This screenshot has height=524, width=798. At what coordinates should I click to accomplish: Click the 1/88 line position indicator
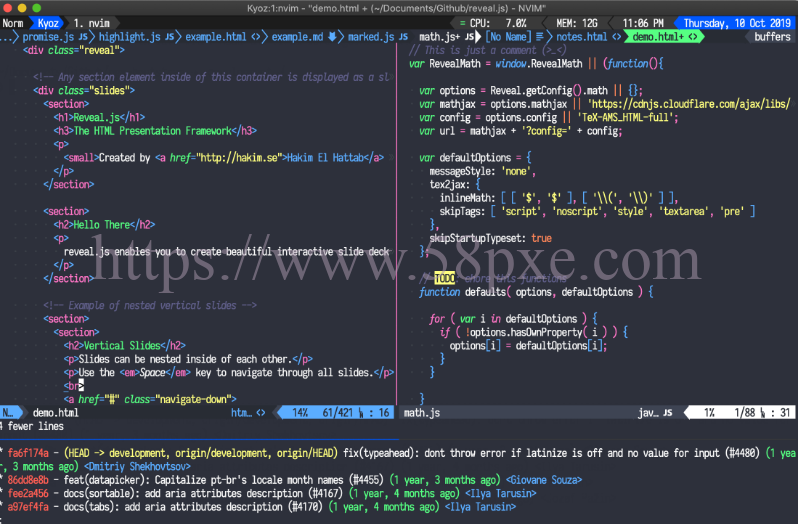pyautogui.click(x=745, y=413)
